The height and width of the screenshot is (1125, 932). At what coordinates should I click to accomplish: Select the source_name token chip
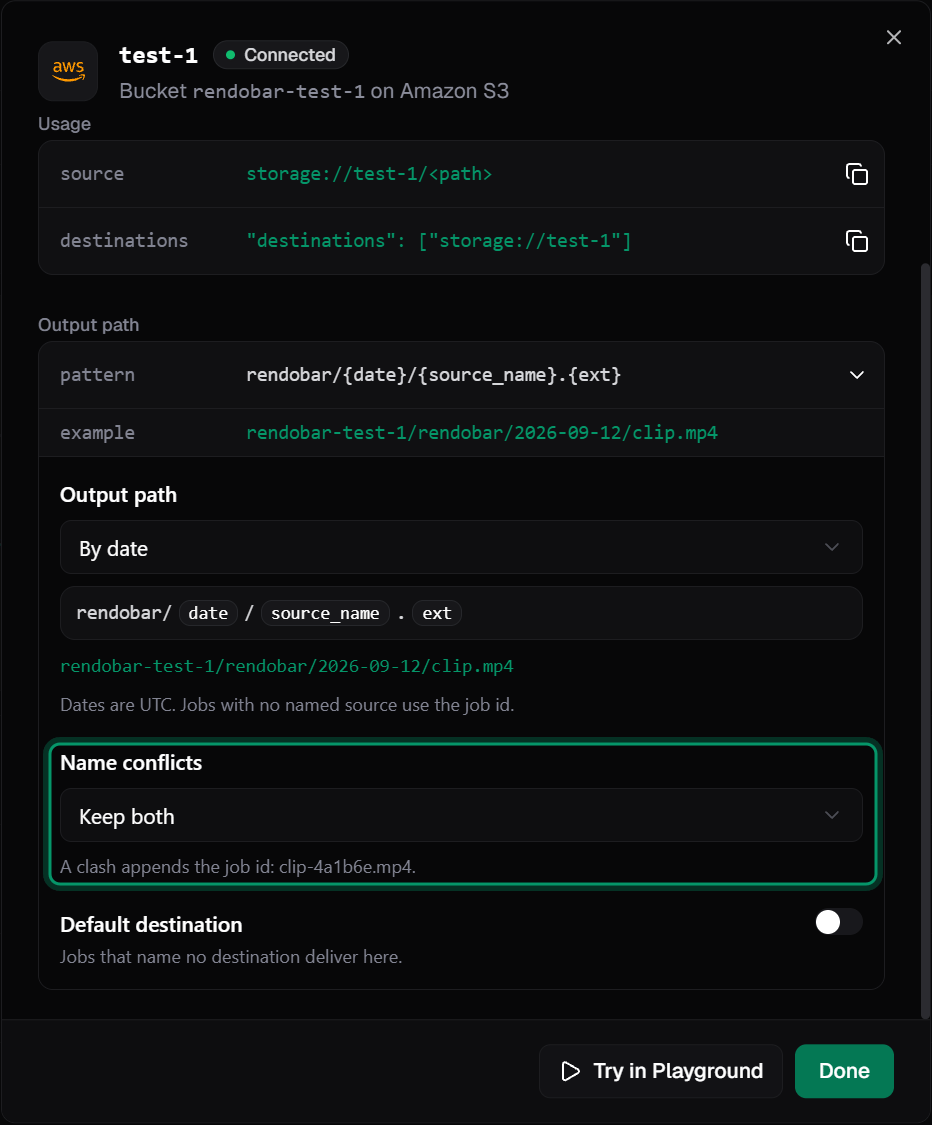coord(325,613)
